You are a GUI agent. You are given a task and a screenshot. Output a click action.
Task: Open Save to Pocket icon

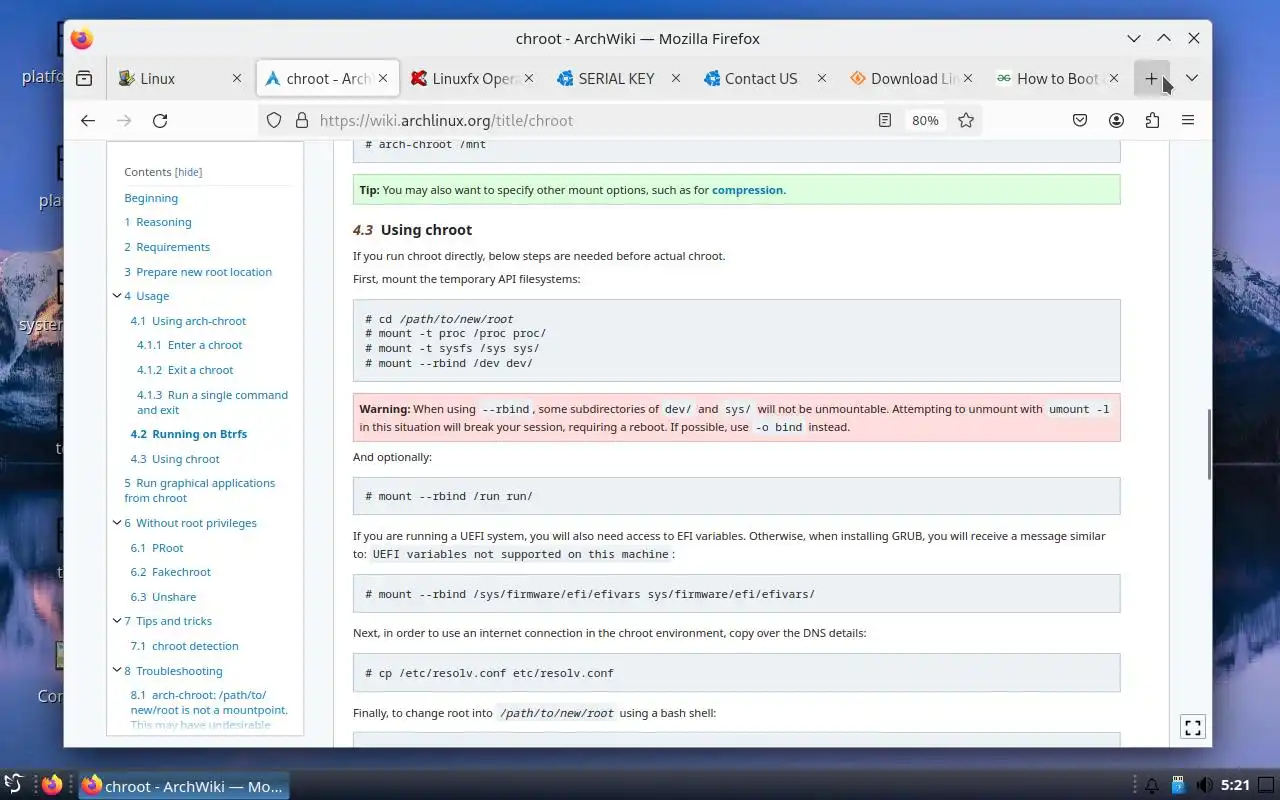tap(1080, 120)
